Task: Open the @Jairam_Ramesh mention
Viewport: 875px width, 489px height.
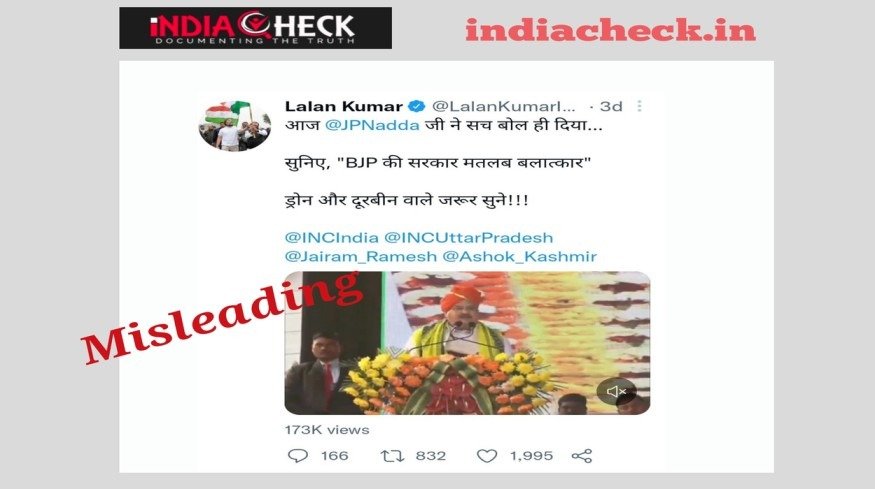Action: pyautogui.click(x=360, y=256)
